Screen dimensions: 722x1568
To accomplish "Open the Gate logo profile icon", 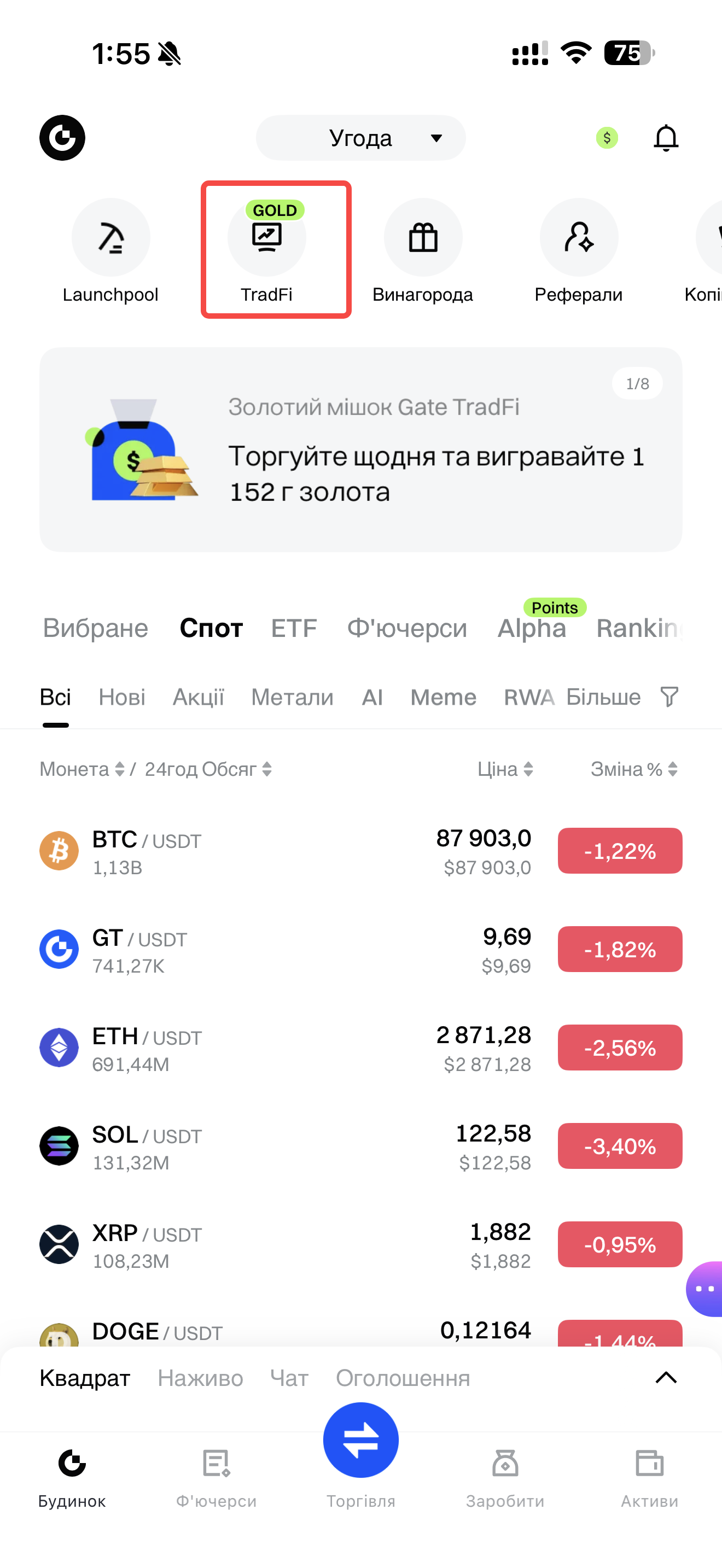I will [62, 138].
